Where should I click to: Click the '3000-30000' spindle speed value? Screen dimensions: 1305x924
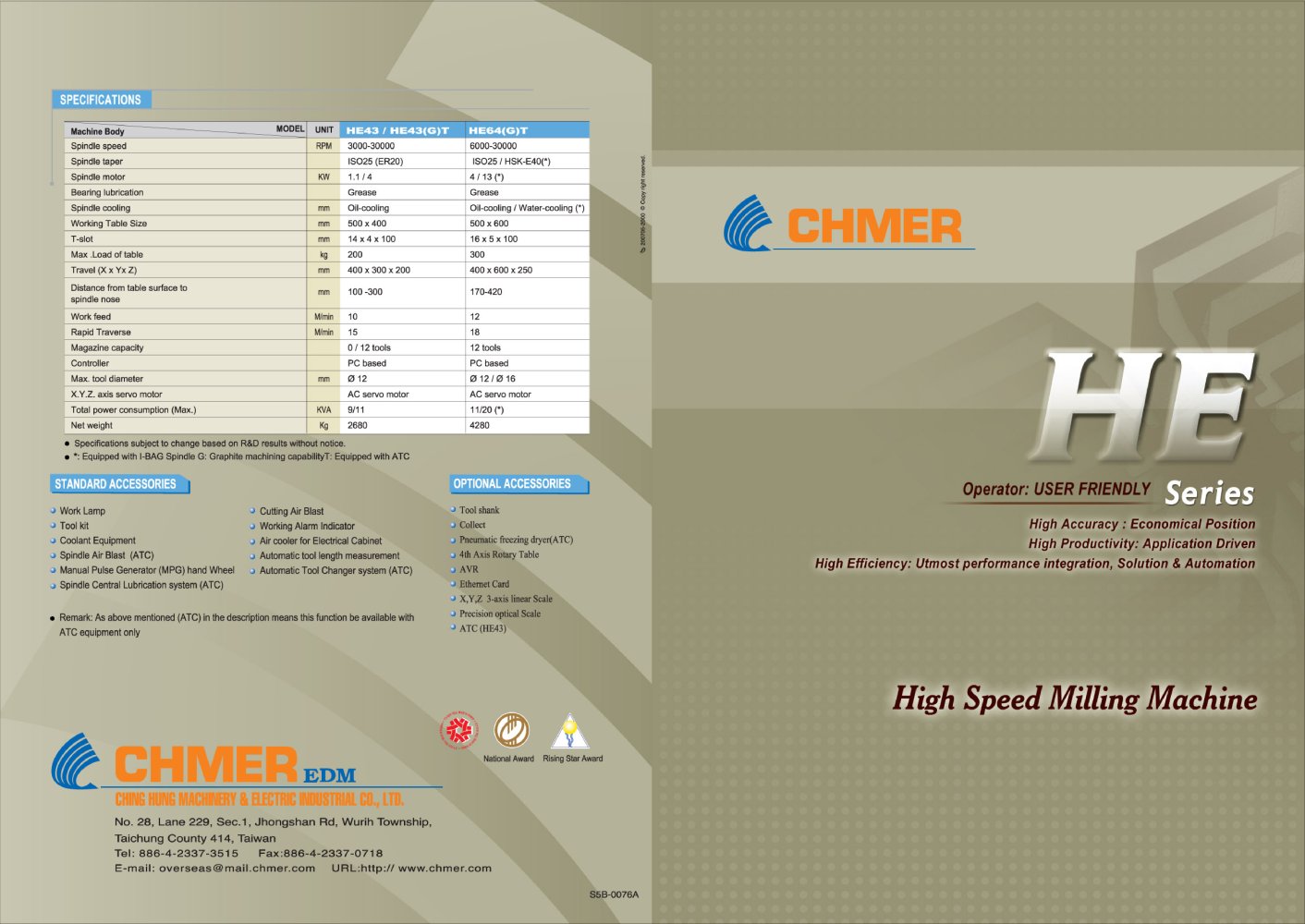371,146
